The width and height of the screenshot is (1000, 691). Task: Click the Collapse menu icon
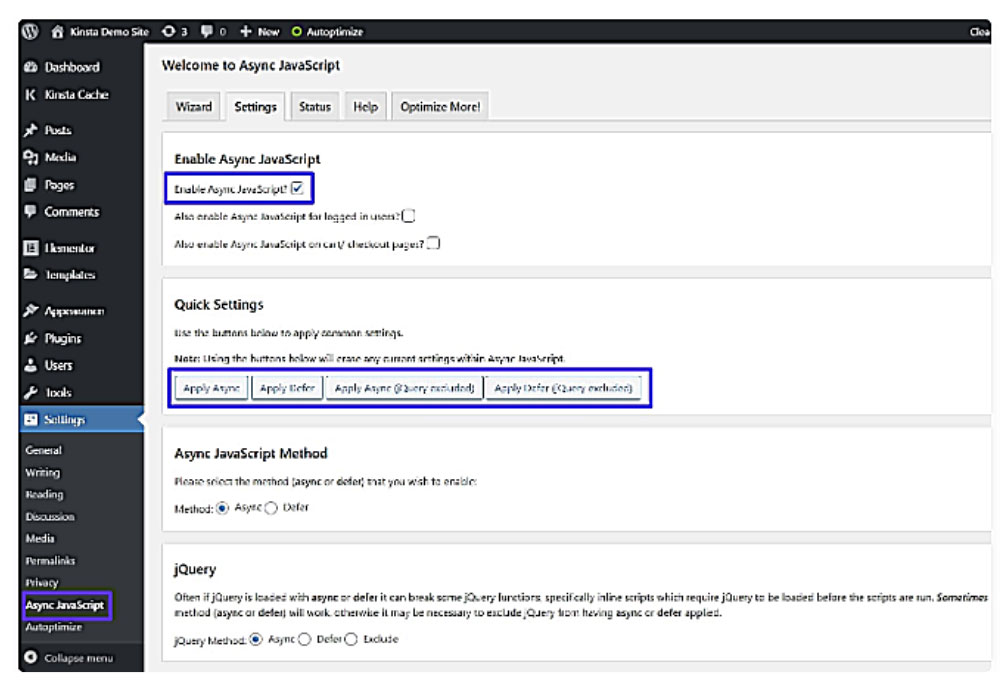point(30,658)
